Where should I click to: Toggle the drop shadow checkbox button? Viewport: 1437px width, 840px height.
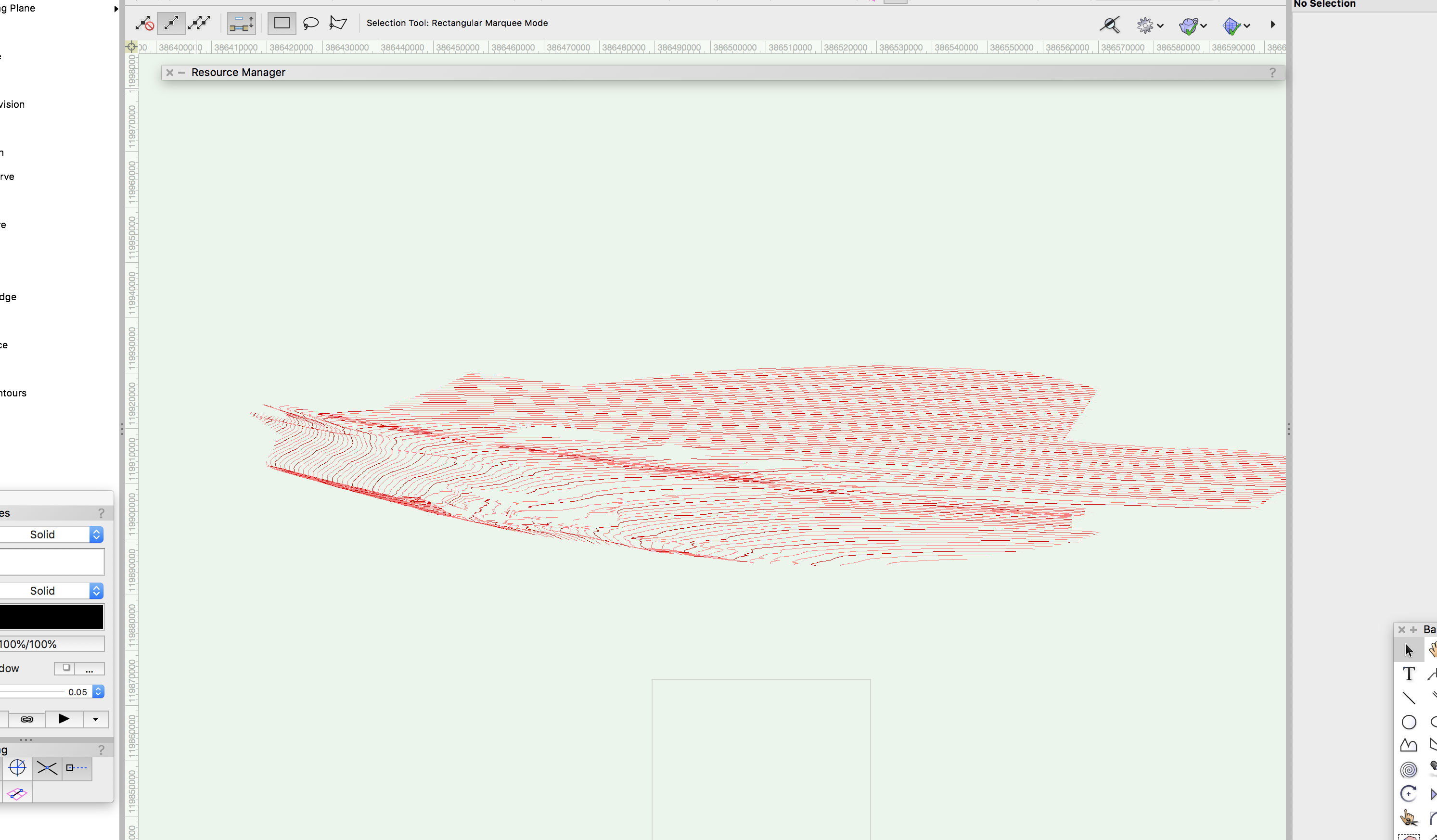[65, 668]
